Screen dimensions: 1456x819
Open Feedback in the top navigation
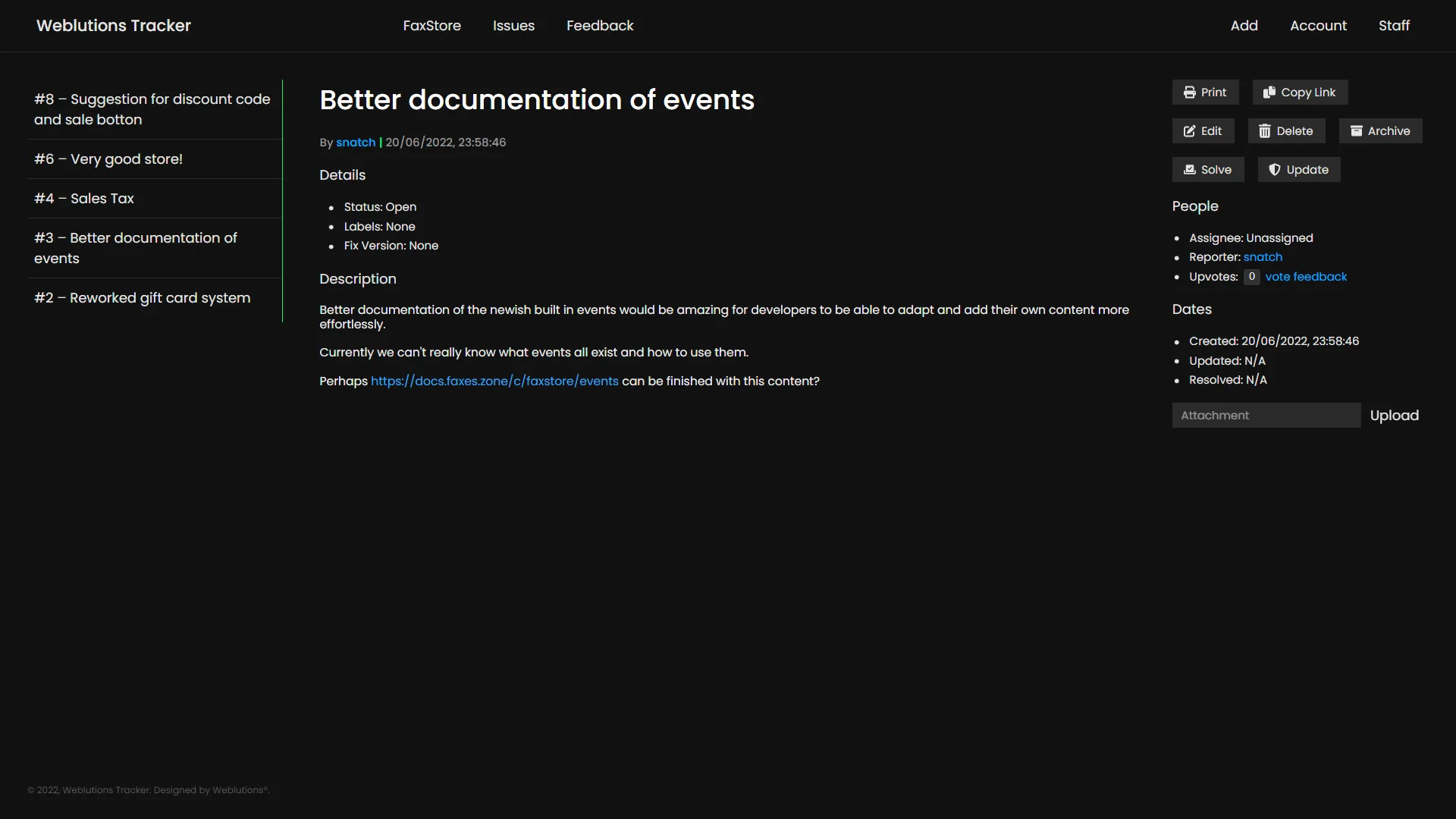pos(599,26)
